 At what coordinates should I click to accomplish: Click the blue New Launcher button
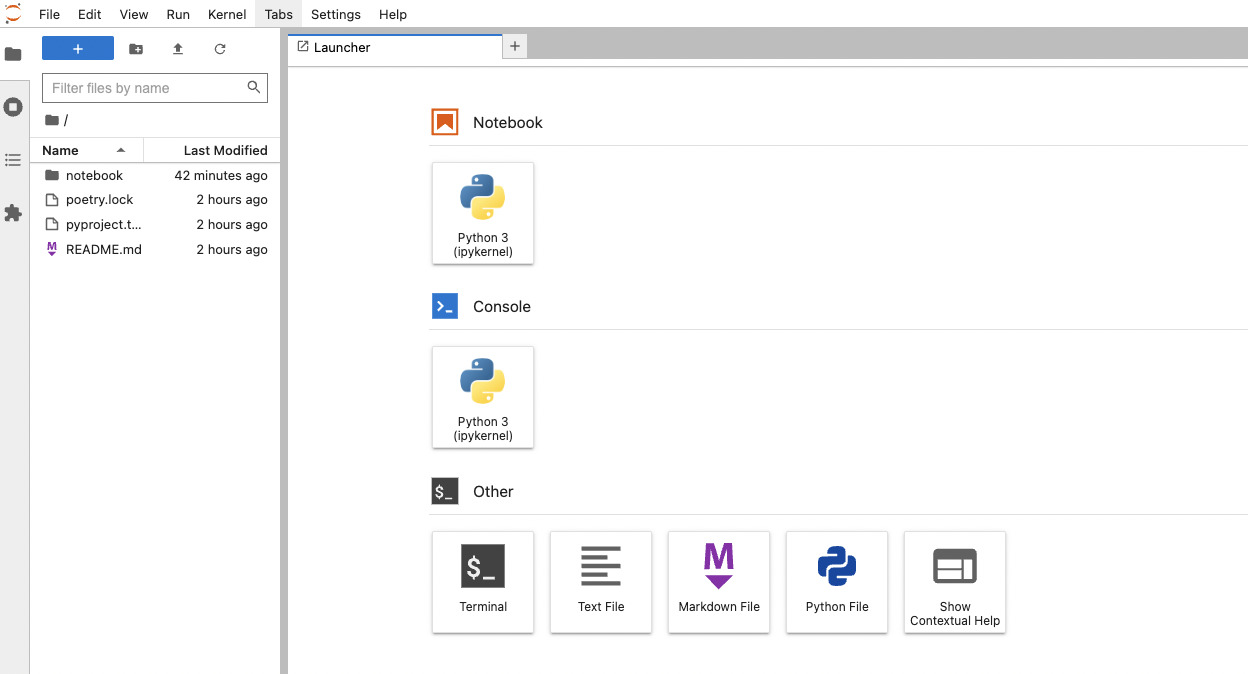click(x=78, y=49)
